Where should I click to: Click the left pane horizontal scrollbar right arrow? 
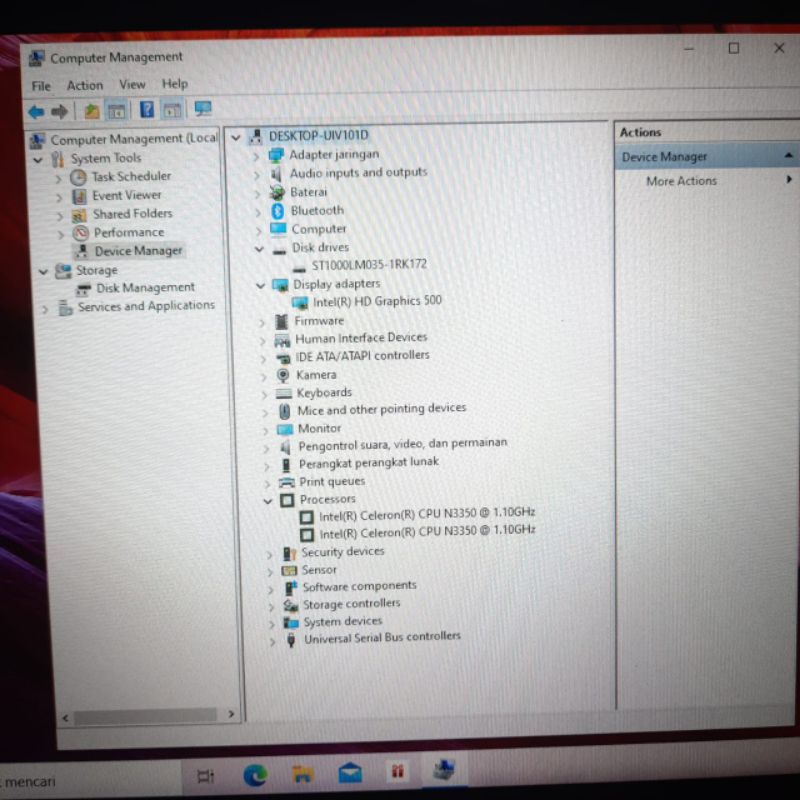[231, 715]
